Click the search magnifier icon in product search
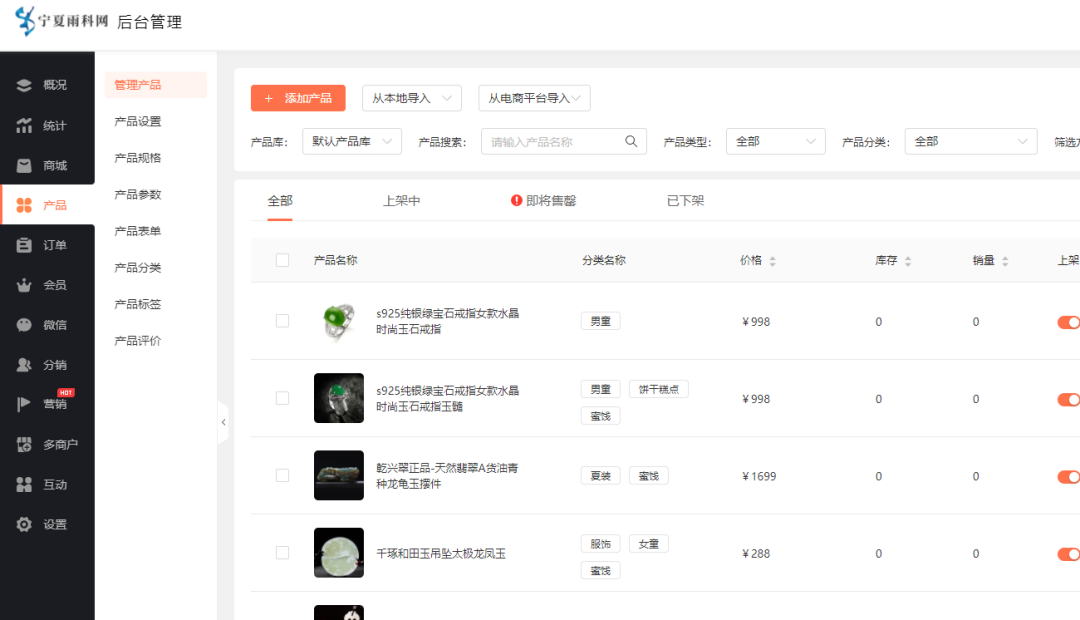 631,141
